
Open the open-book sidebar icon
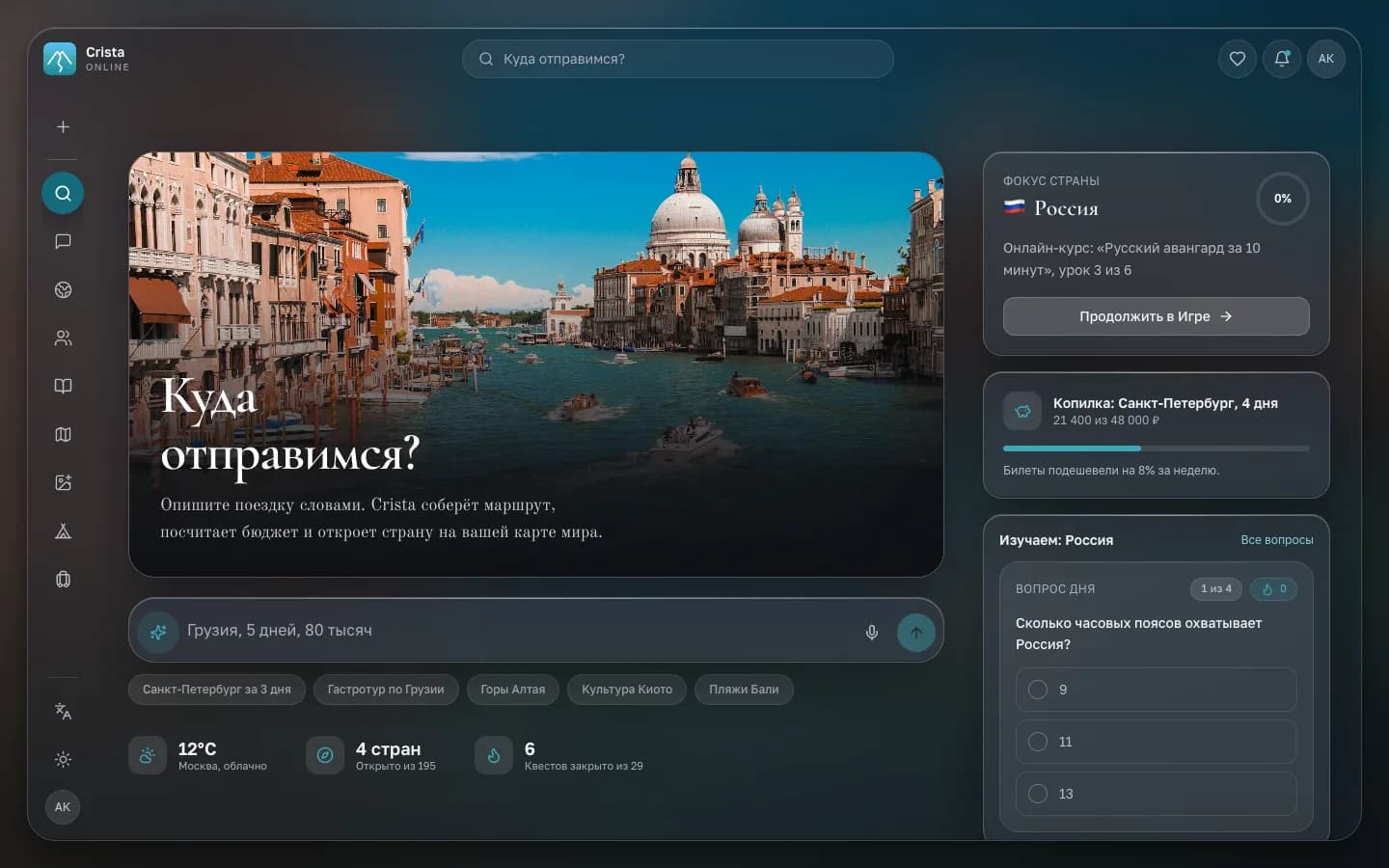(63, 386)
